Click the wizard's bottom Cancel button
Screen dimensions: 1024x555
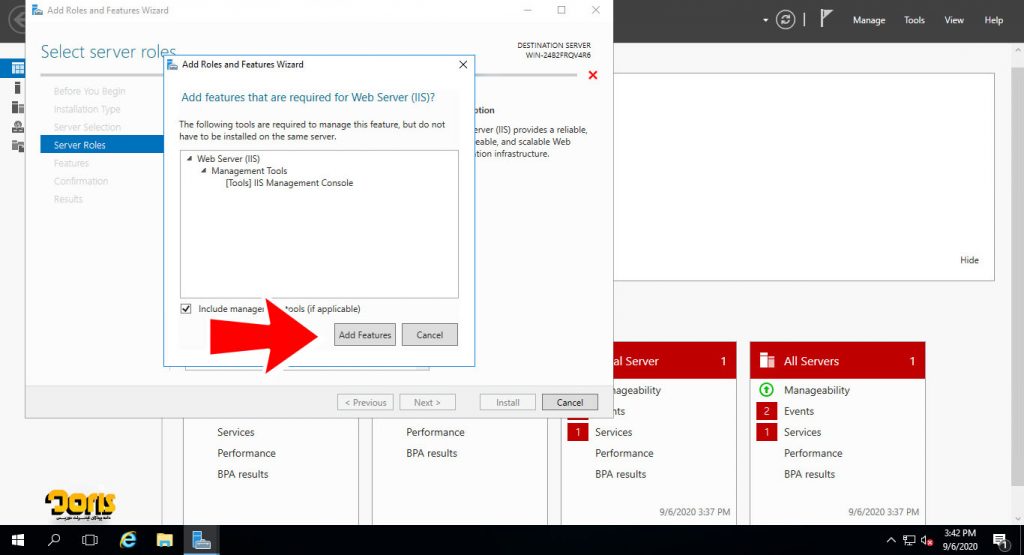[x=569, y=402]
